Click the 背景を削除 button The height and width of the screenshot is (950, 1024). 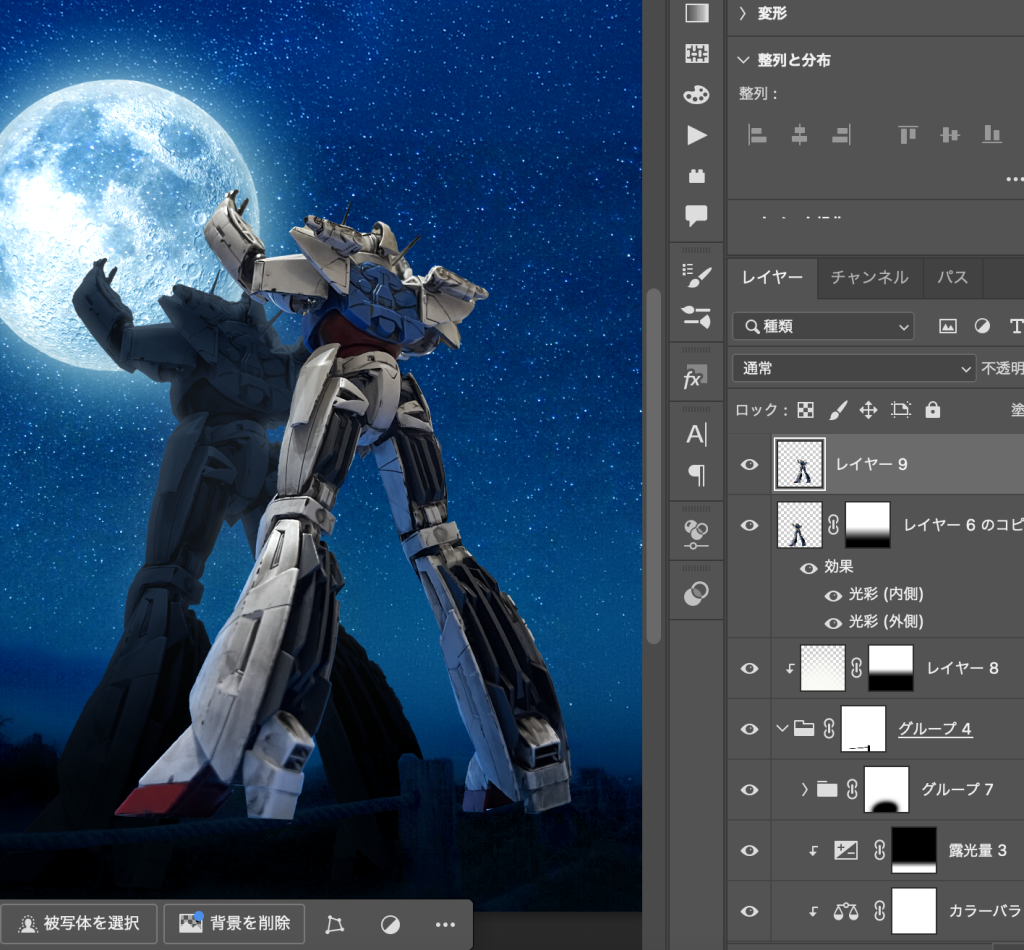[x=234, y=923]
